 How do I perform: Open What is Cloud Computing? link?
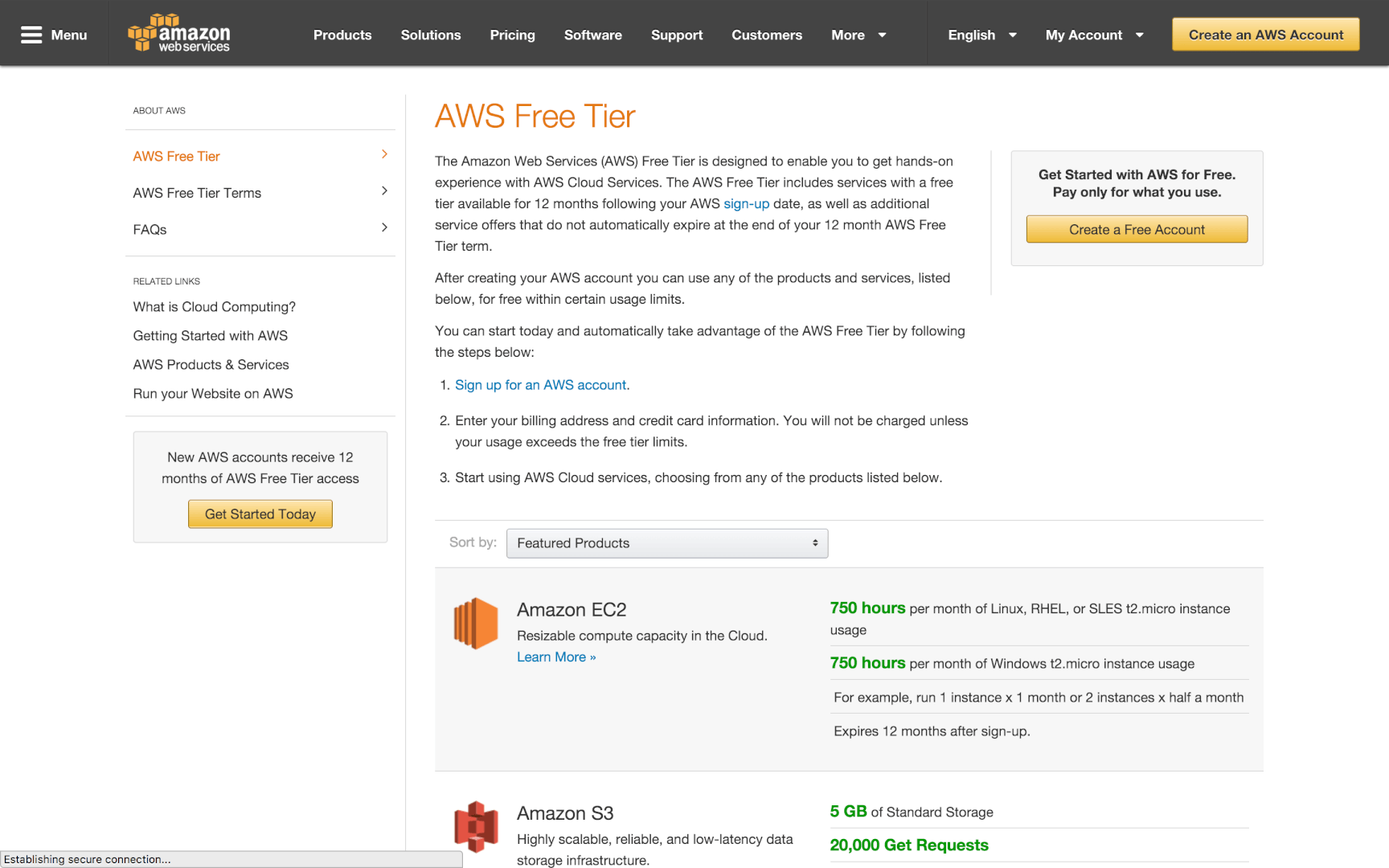point(214,307)
